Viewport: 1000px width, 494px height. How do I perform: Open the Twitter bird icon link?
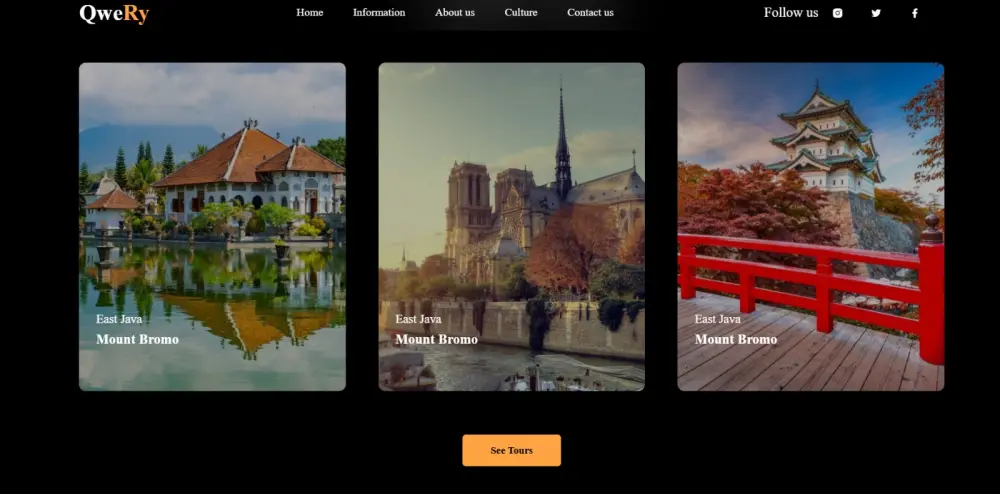pyautogui.click(x=876, y=13)
